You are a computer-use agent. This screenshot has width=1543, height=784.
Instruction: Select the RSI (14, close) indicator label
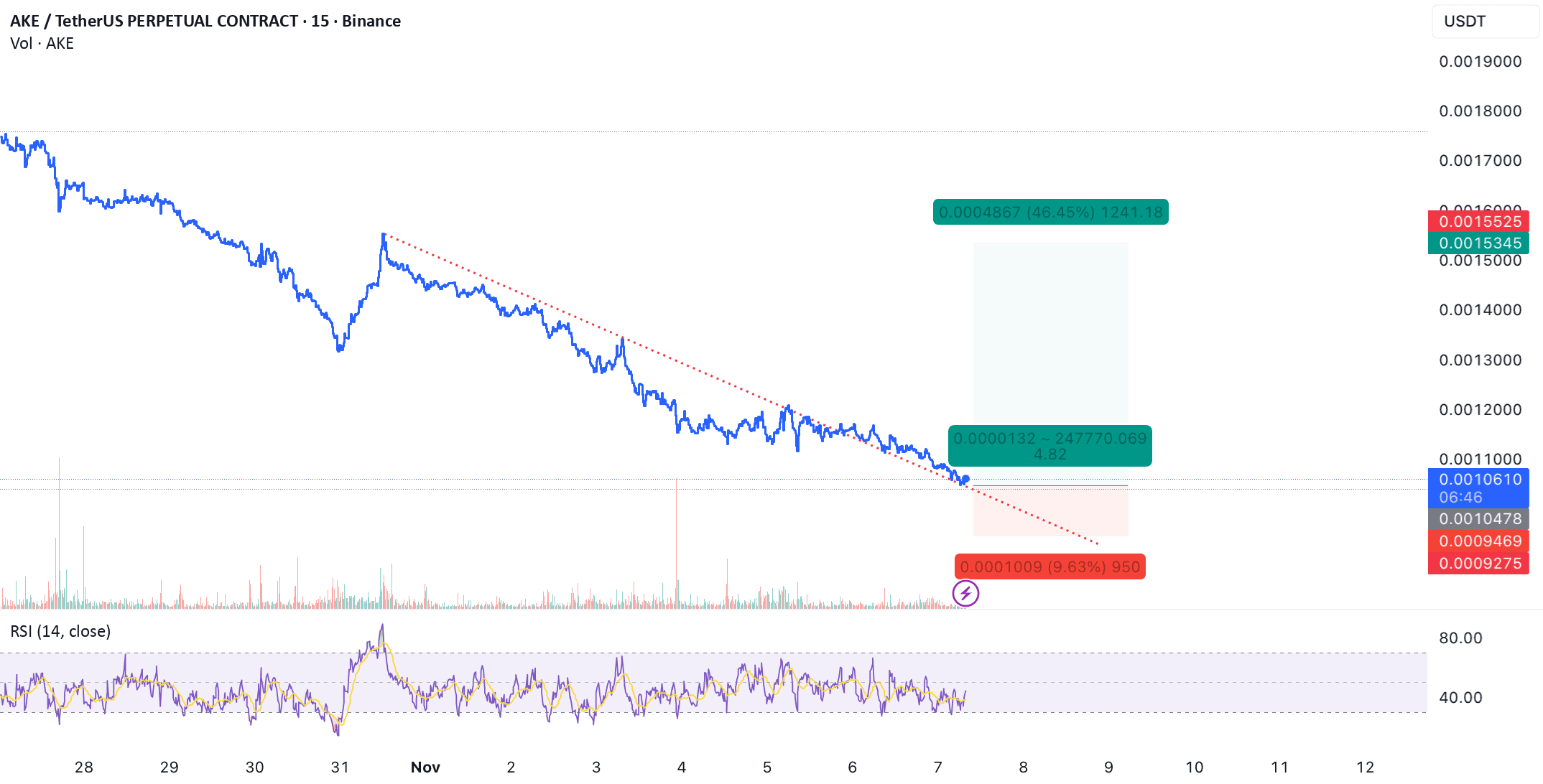pos(60,631)
